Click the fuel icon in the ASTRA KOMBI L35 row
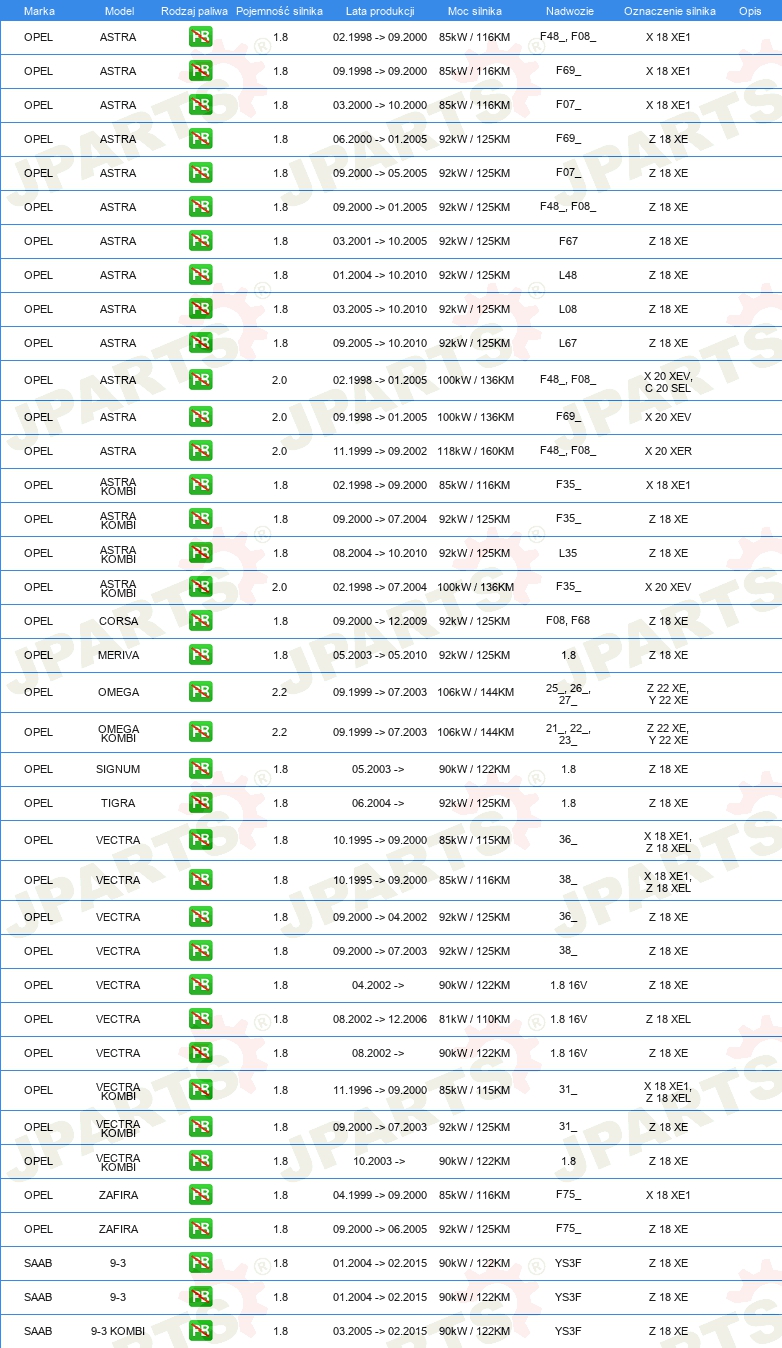Image resolution: width=782 pixels, height=1348 pixels. (200, 553)
